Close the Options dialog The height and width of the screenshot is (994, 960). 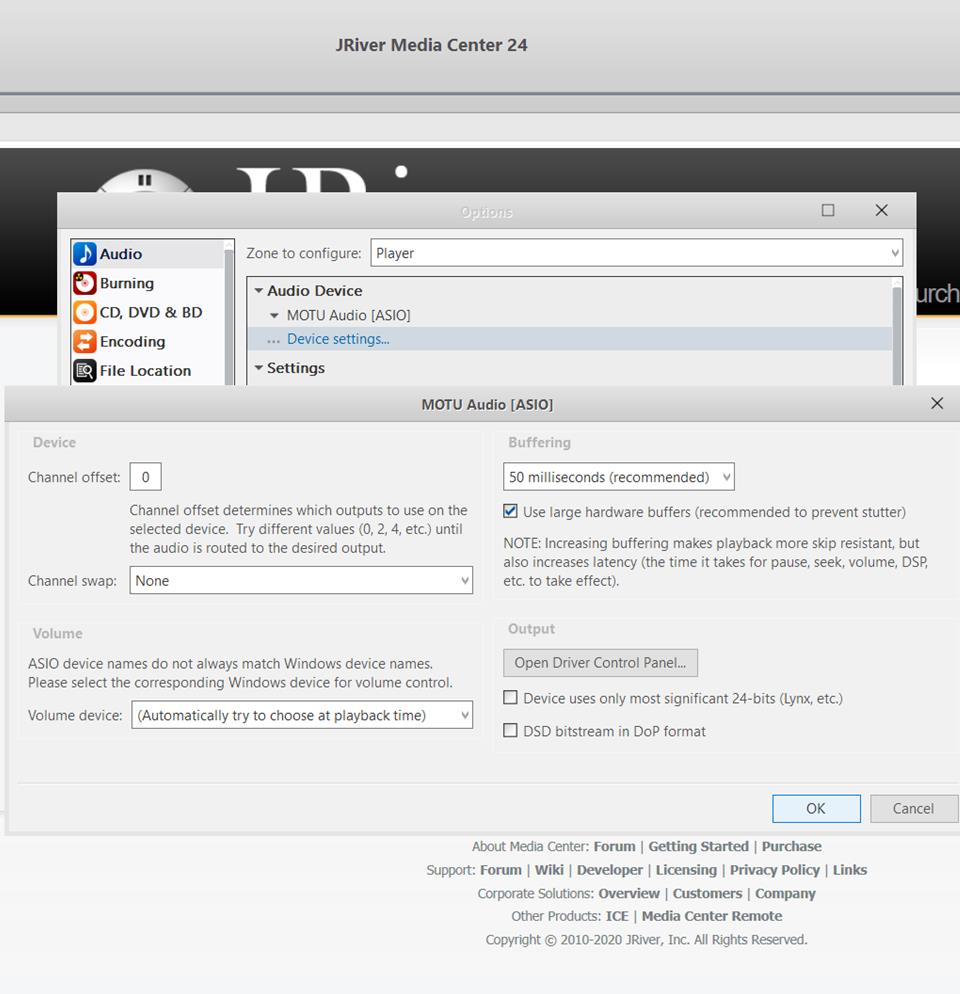881,210
